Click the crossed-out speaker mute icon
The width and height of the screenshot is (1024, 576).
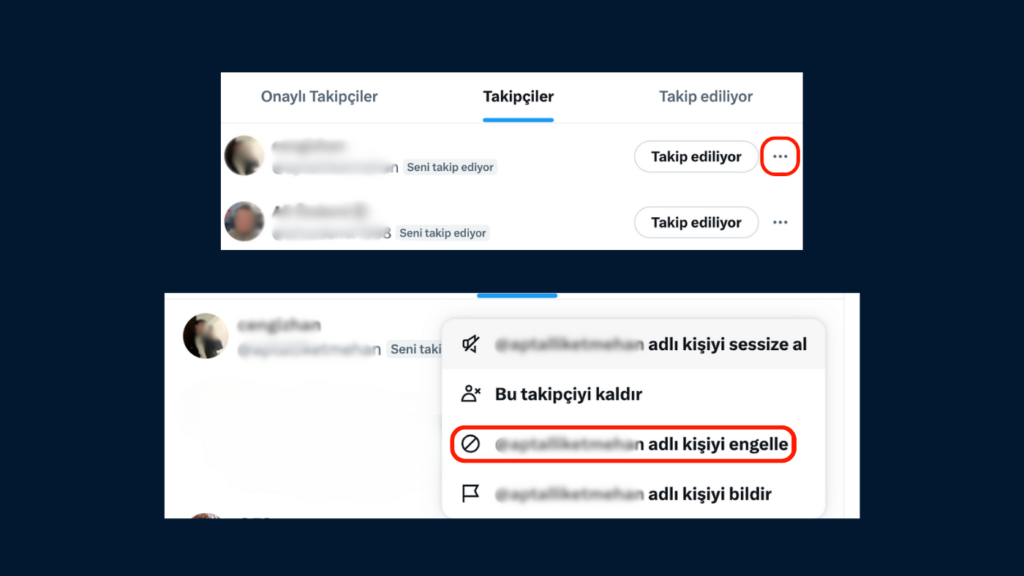point(471,344)
